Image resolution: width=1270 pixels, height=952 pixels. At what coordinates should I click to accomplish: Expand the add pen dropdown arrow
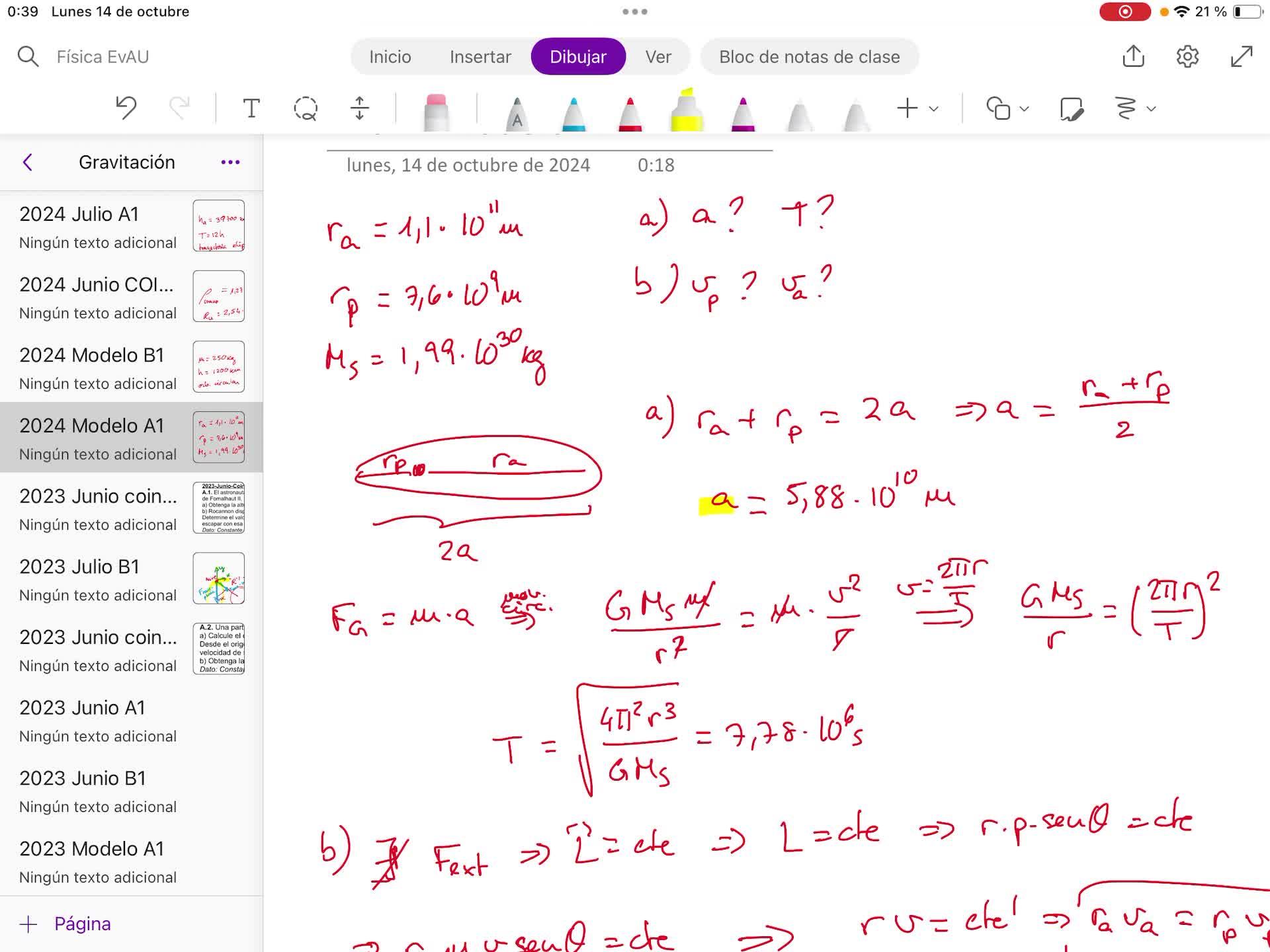933,109
